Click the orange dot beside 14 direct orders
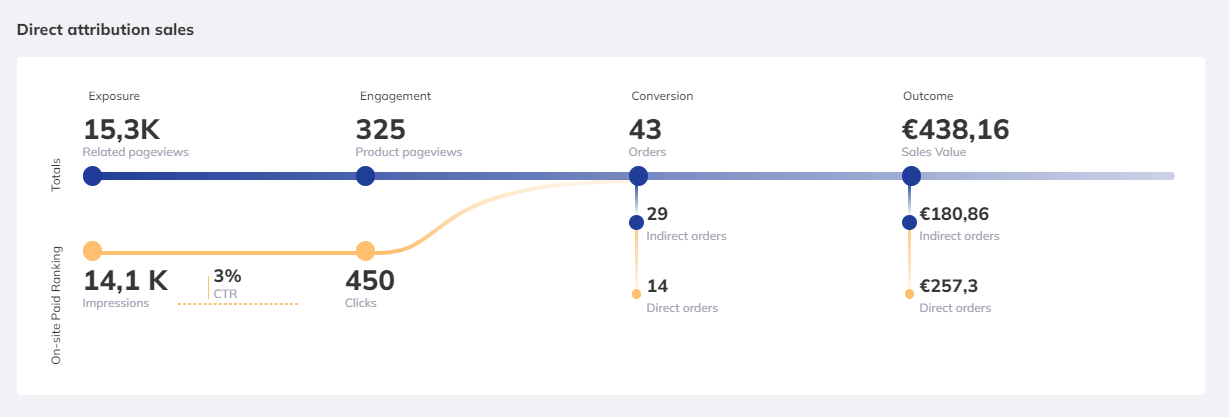 (x=636, y=294)
